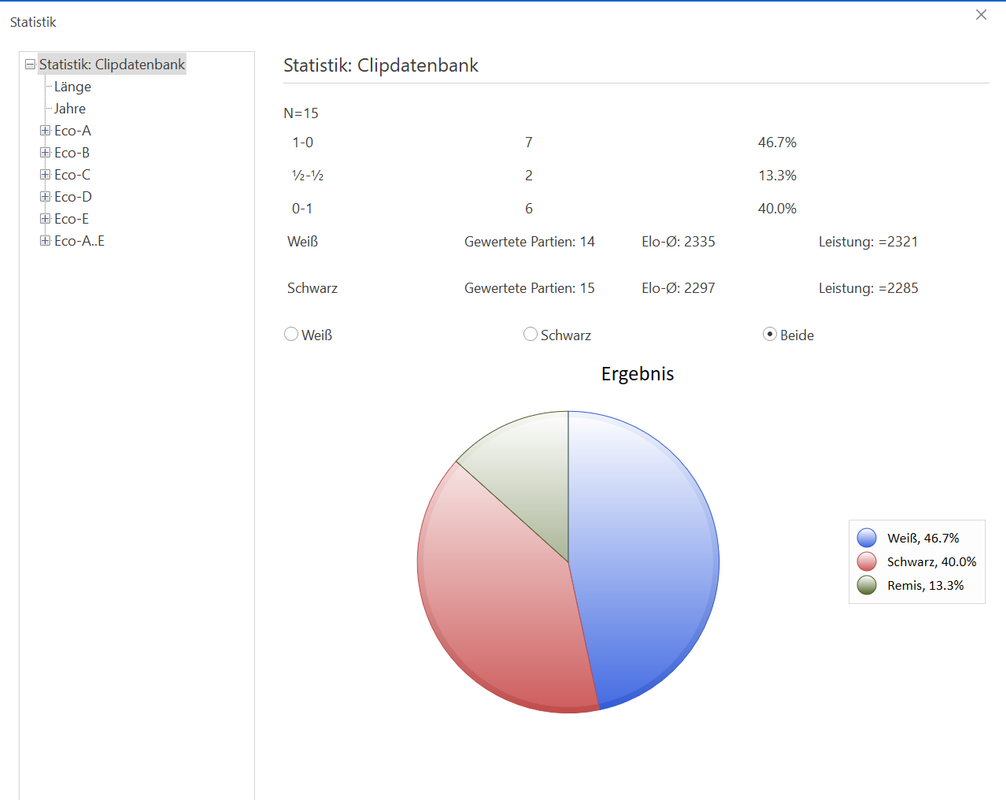The height and width of the screenshot is (800, 1006).
Task: Click the N=15 label
Action: click(x=301, y=114)
